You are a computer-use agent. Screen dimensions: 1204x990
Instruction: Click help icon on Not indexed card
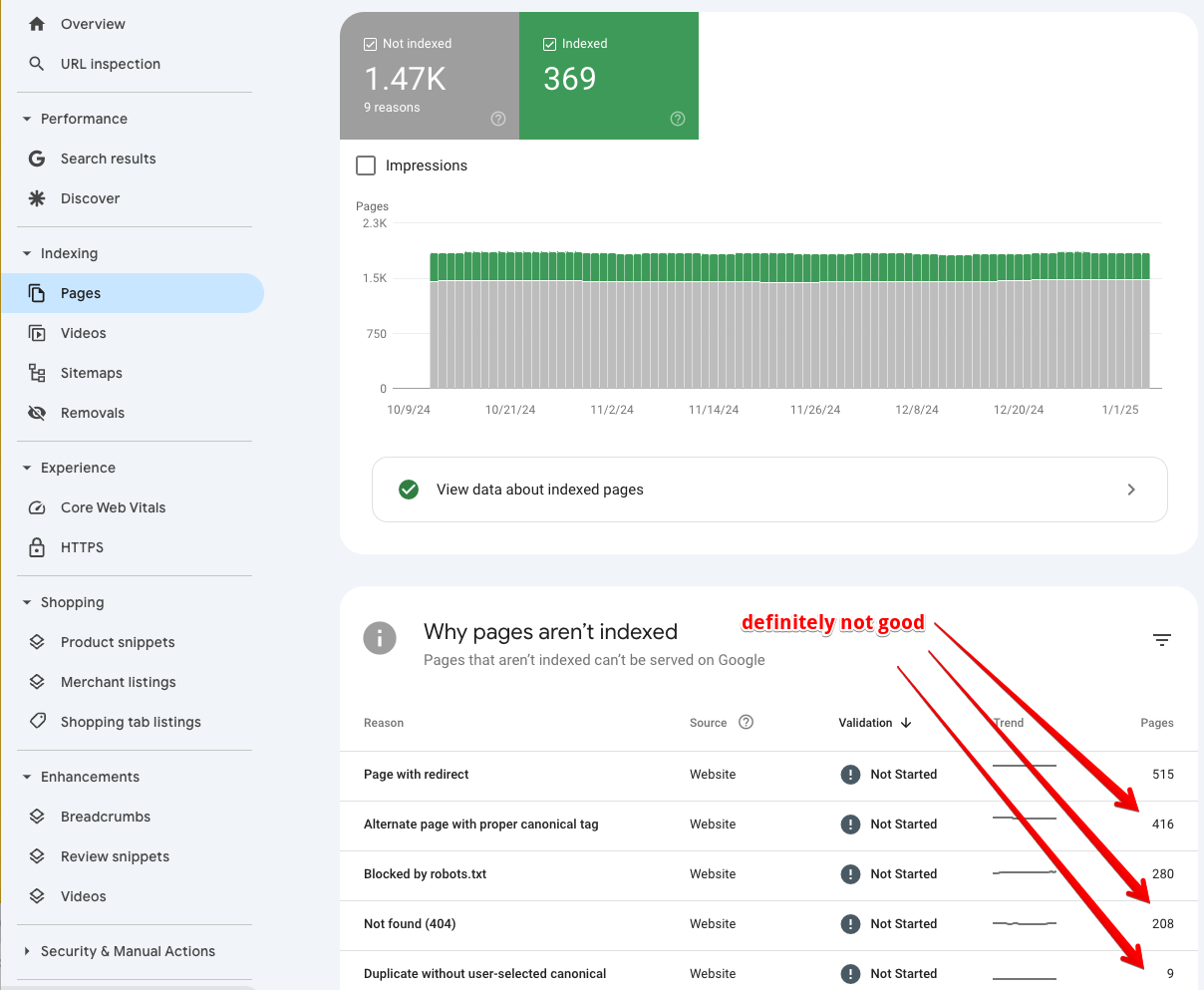tap(498, 119)
